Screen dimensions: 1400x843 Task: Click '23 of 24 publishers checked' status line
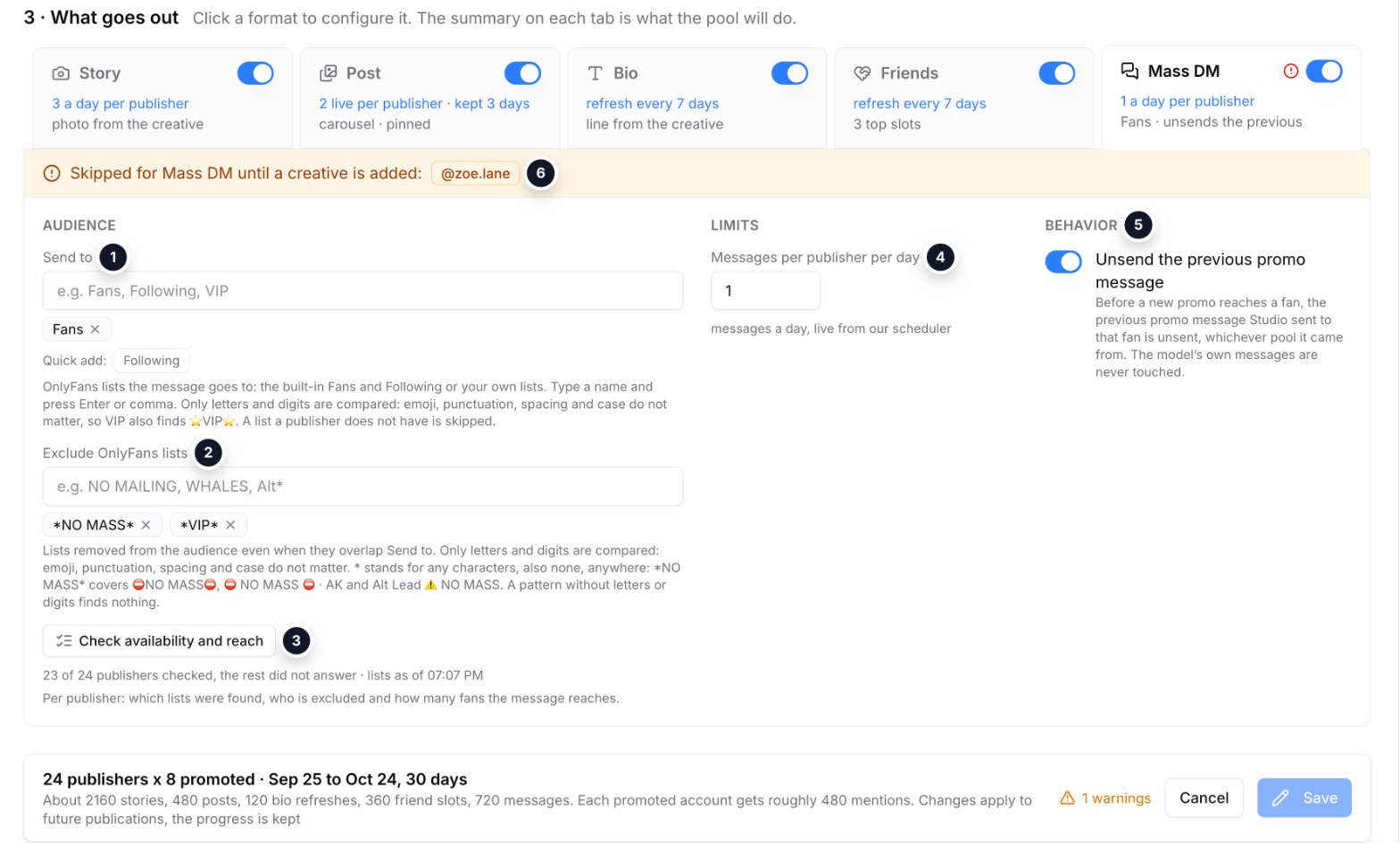click(263, 675)
